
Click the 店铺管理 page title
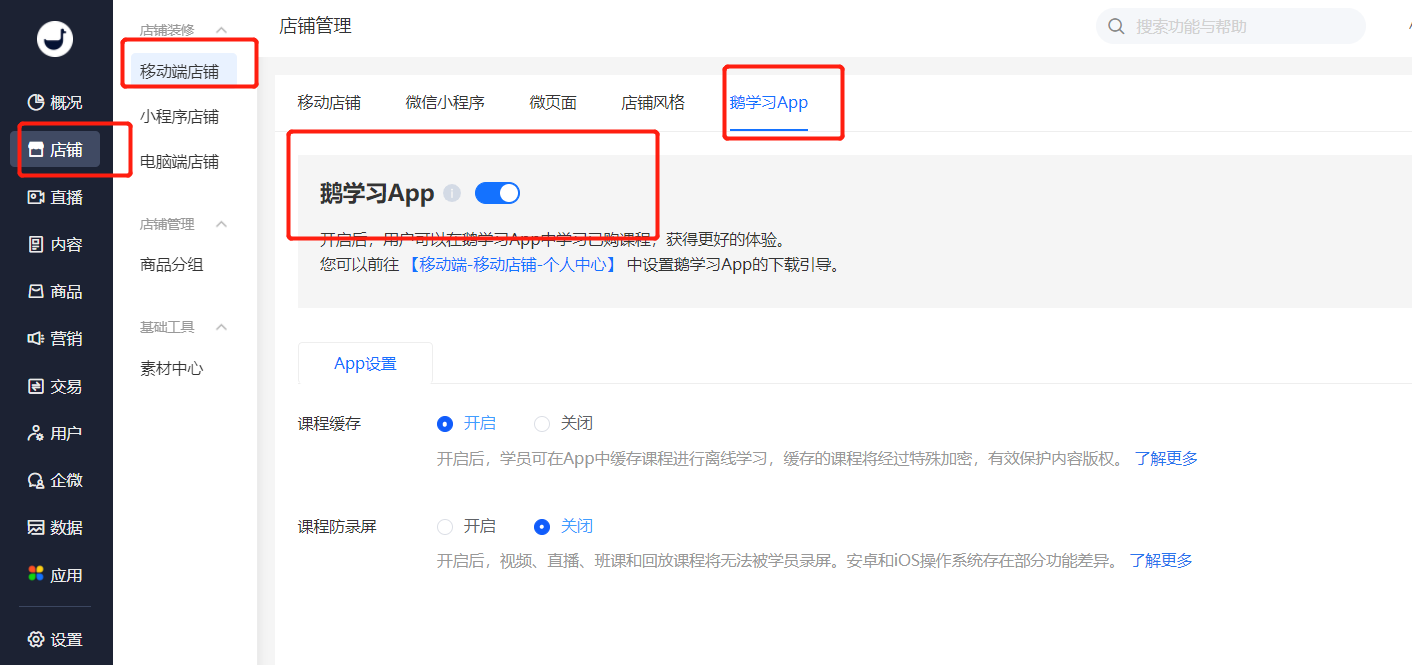click(315, 26)
